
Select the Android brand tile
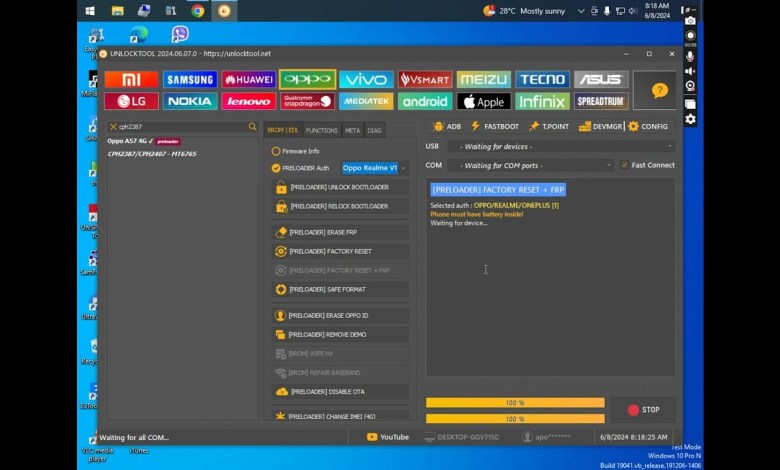pyautogui.click(x=425, y=101)
